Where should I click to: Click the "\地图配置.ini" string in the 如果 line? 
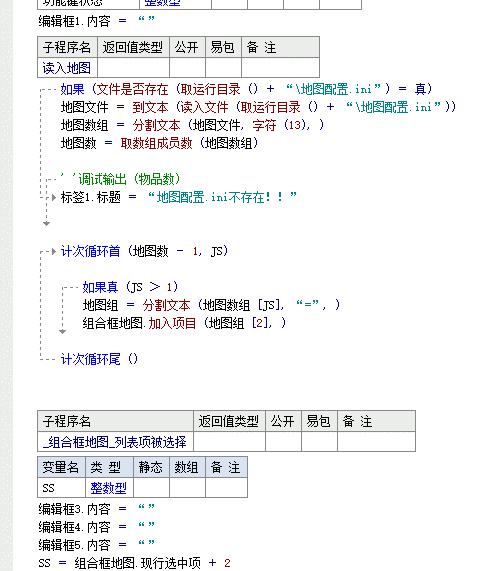[x=333, y=89]
